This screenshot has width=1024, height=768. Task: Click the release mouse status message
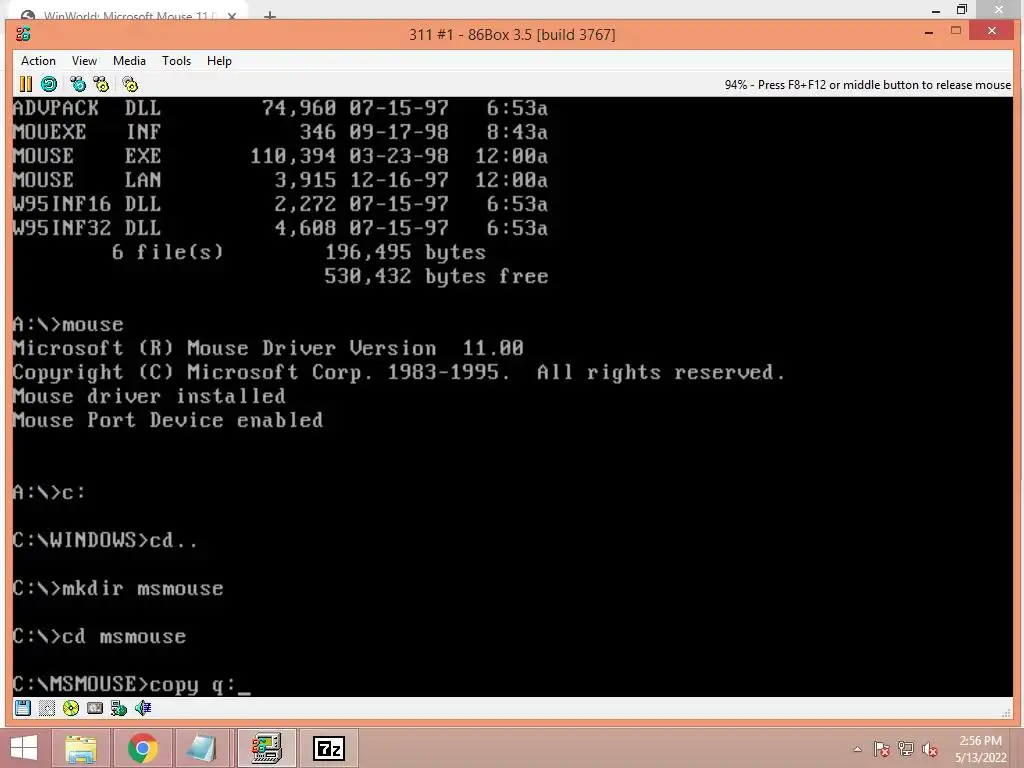click(867, 85)
